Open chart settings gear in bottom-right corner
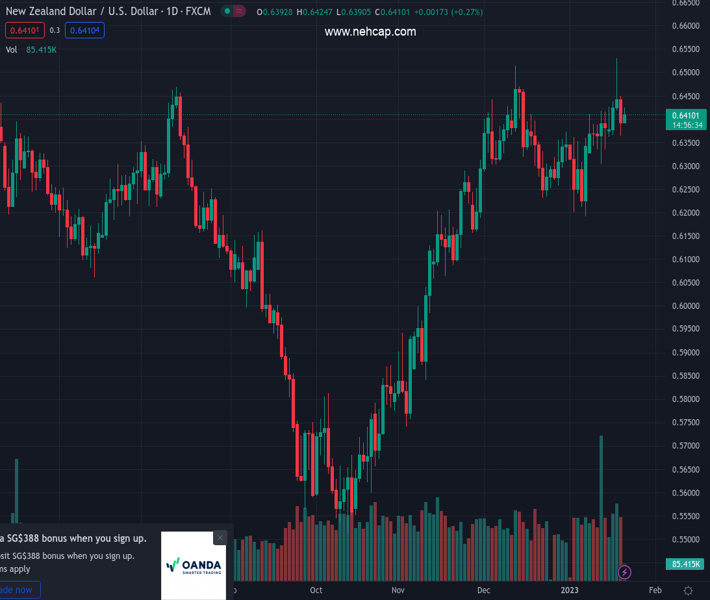 pos(688,591)
